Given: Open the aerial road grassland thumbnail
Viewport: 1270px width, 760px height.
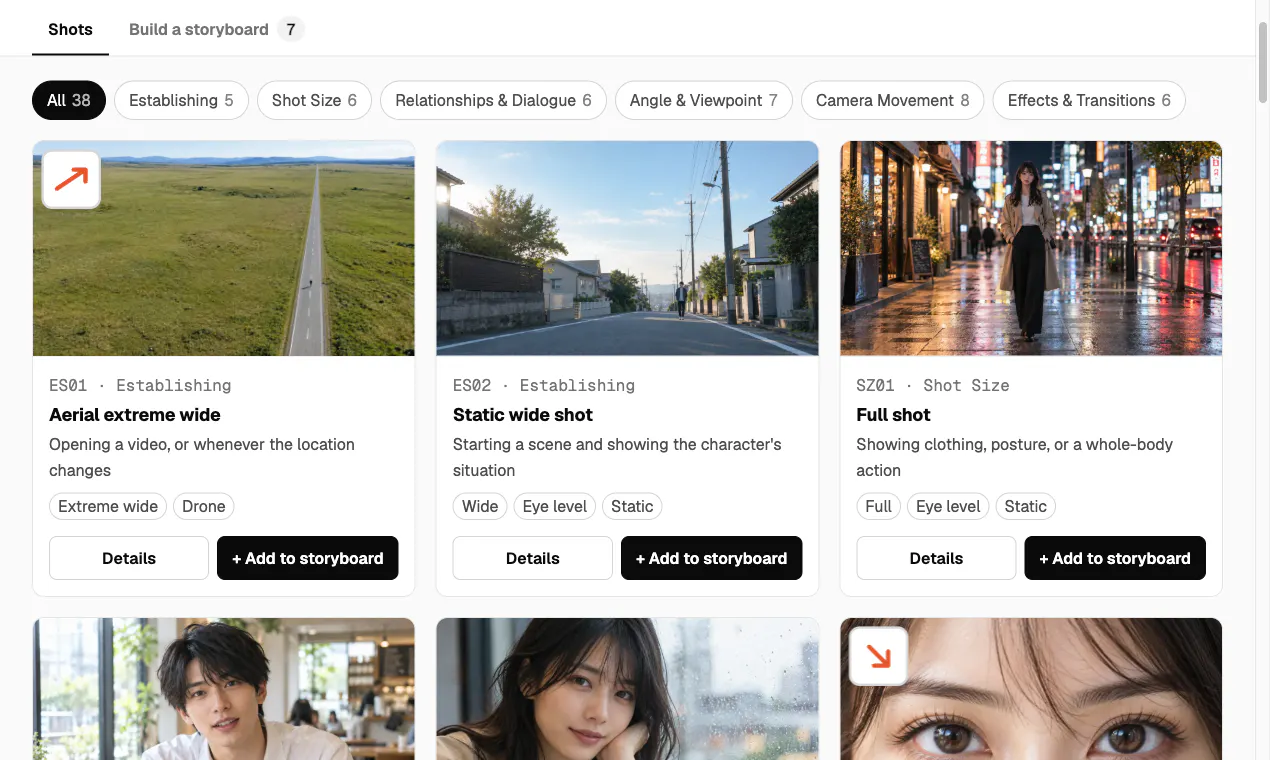Looking at the screenshot, I should 224,248.
